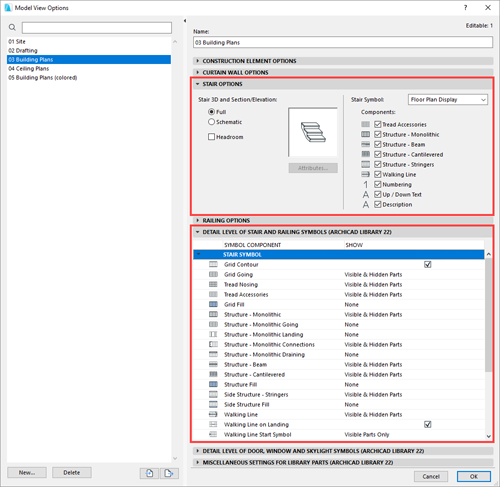Screen dimensions: 500x487
Task: Click the stair preview thumbnail image
Action: 313,132
